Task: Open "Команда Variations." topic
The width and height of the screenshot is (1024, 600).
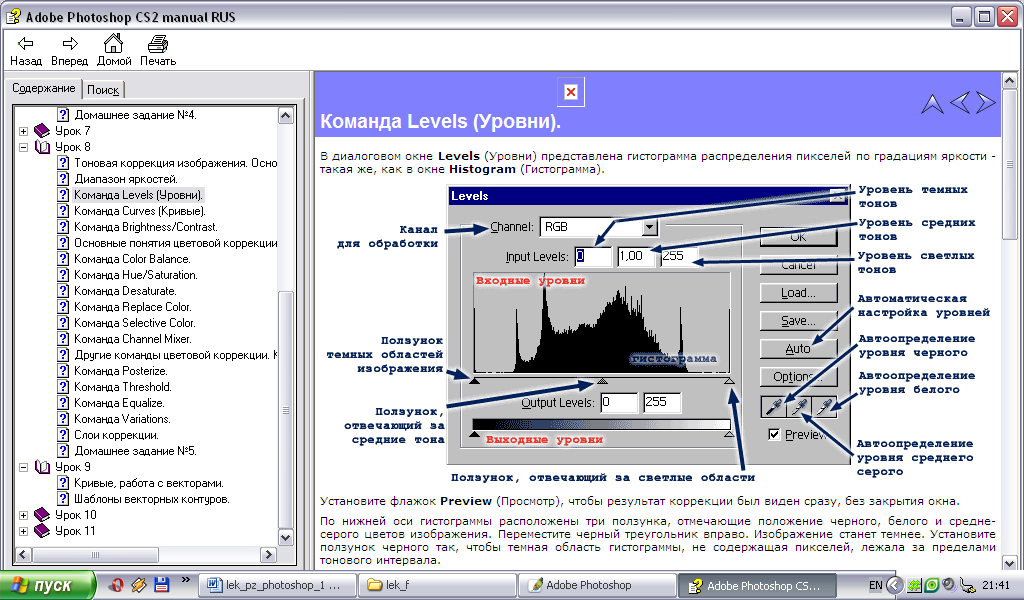Action: pyautogui.click(x=122, y=419)
